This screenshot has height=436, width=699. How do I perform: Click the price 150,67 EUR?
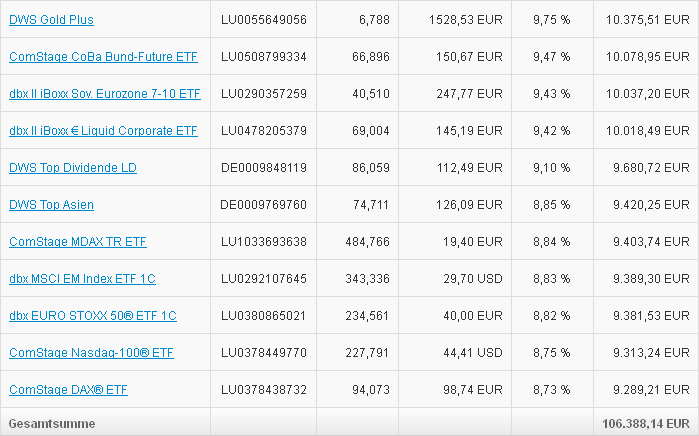click(x=469, y=57)
